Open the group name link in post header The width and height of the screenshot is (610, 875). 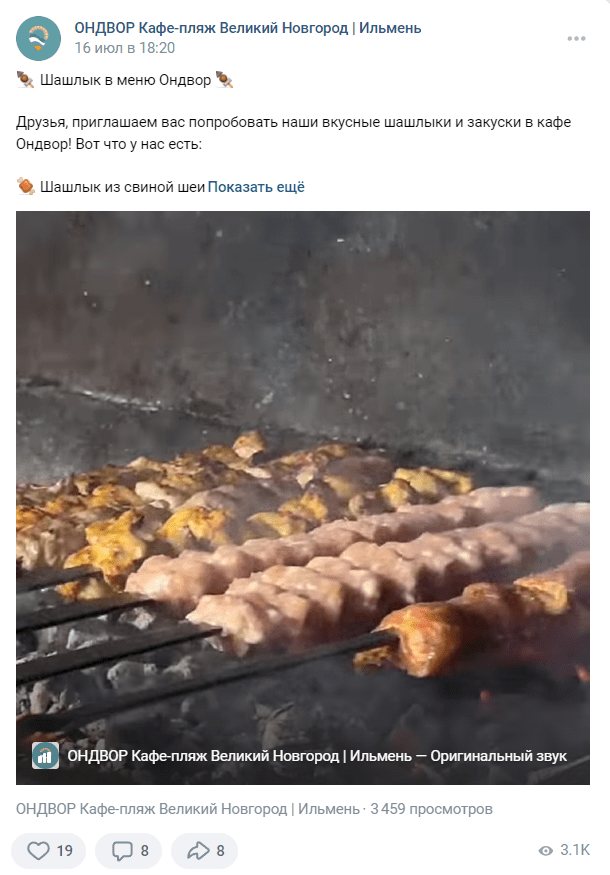click(x=248, y=28)
